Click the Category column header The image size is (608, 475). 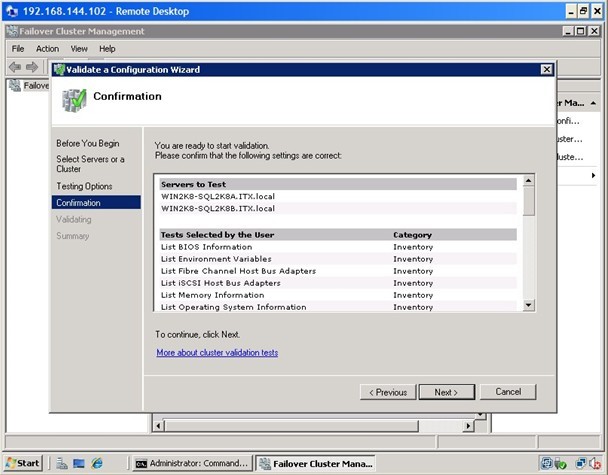(x=412, y=235)
